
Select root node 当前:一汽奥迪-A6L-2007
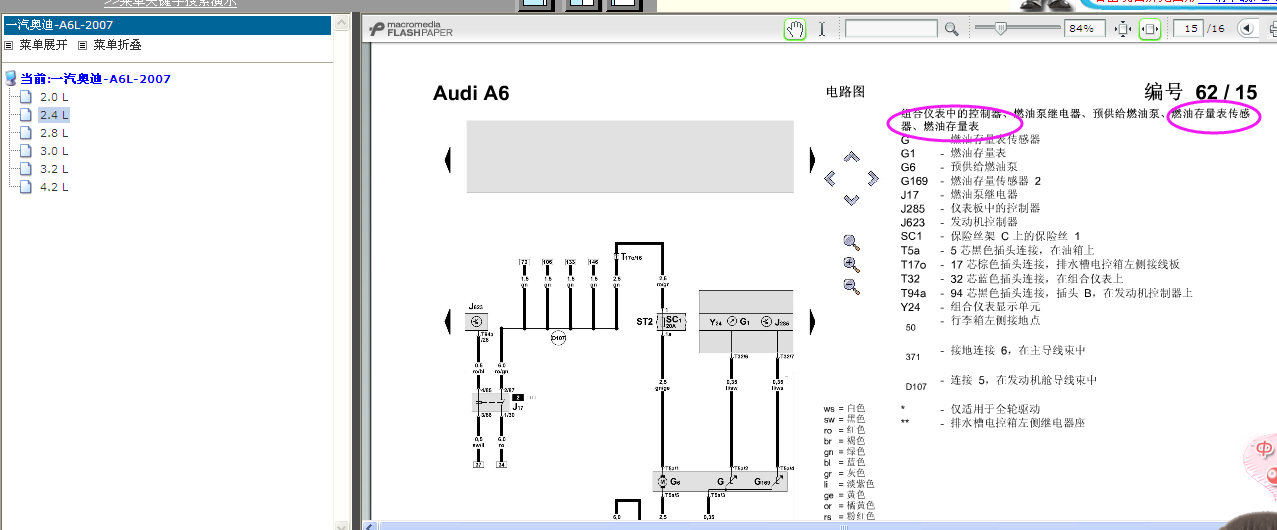[96, 79]
